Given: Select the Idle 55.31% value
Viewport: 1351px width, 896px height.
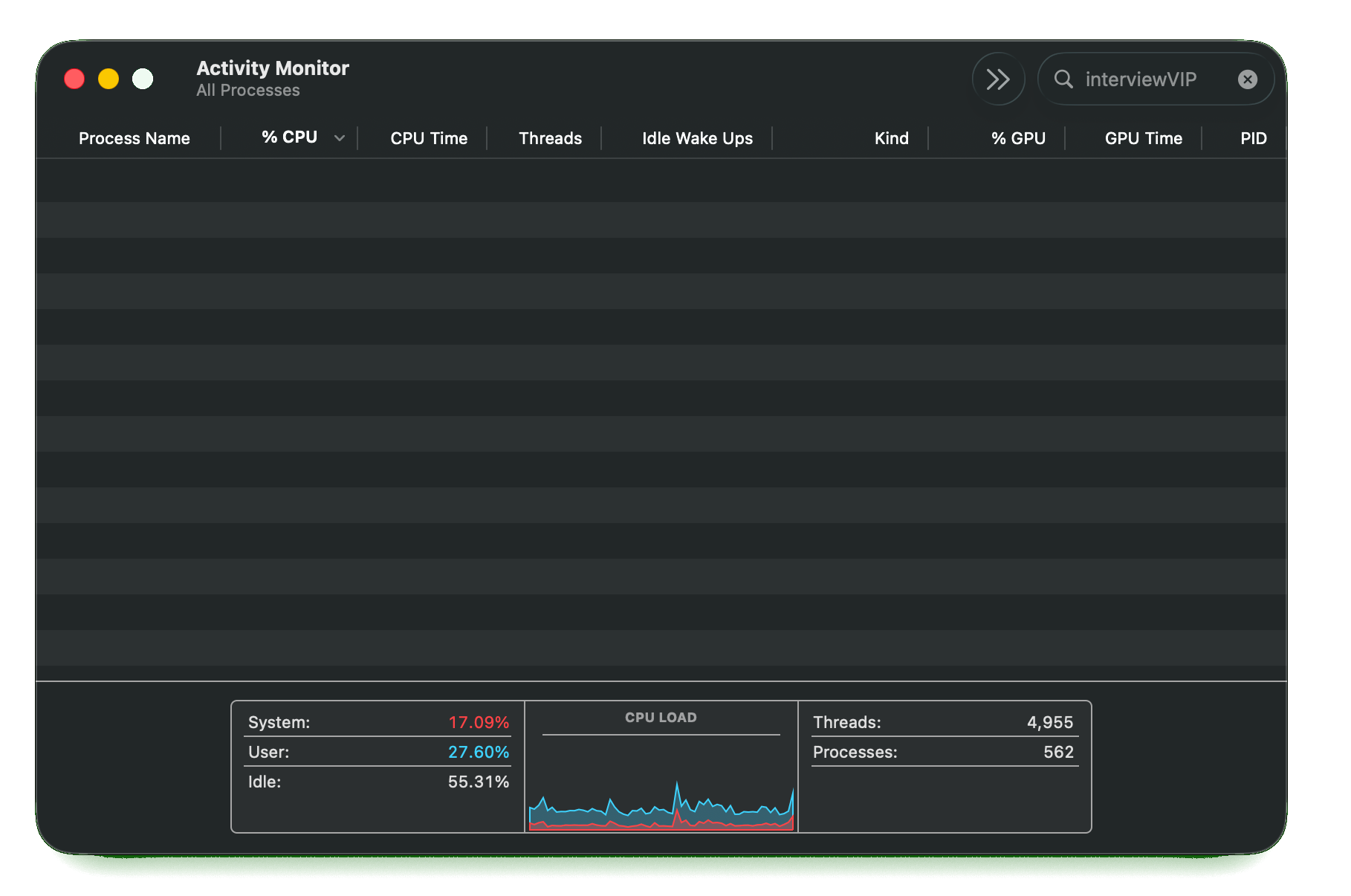Looking at the screenshot, I should [x=479, y=782].
